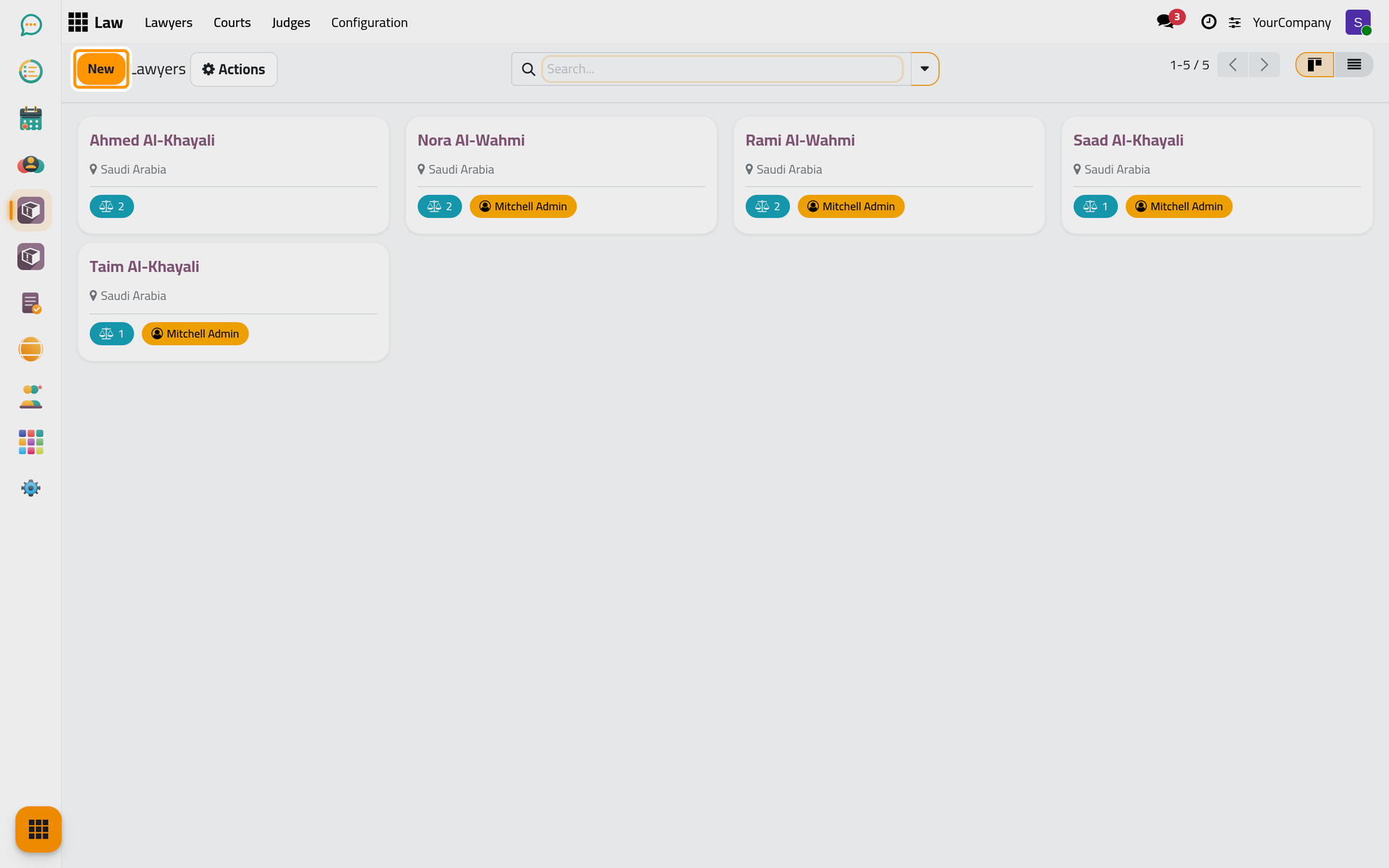The width and height of the screenshot is (1389, 868).
Task: Open the To-do list sidebar icon
Action: pos(30,72)
